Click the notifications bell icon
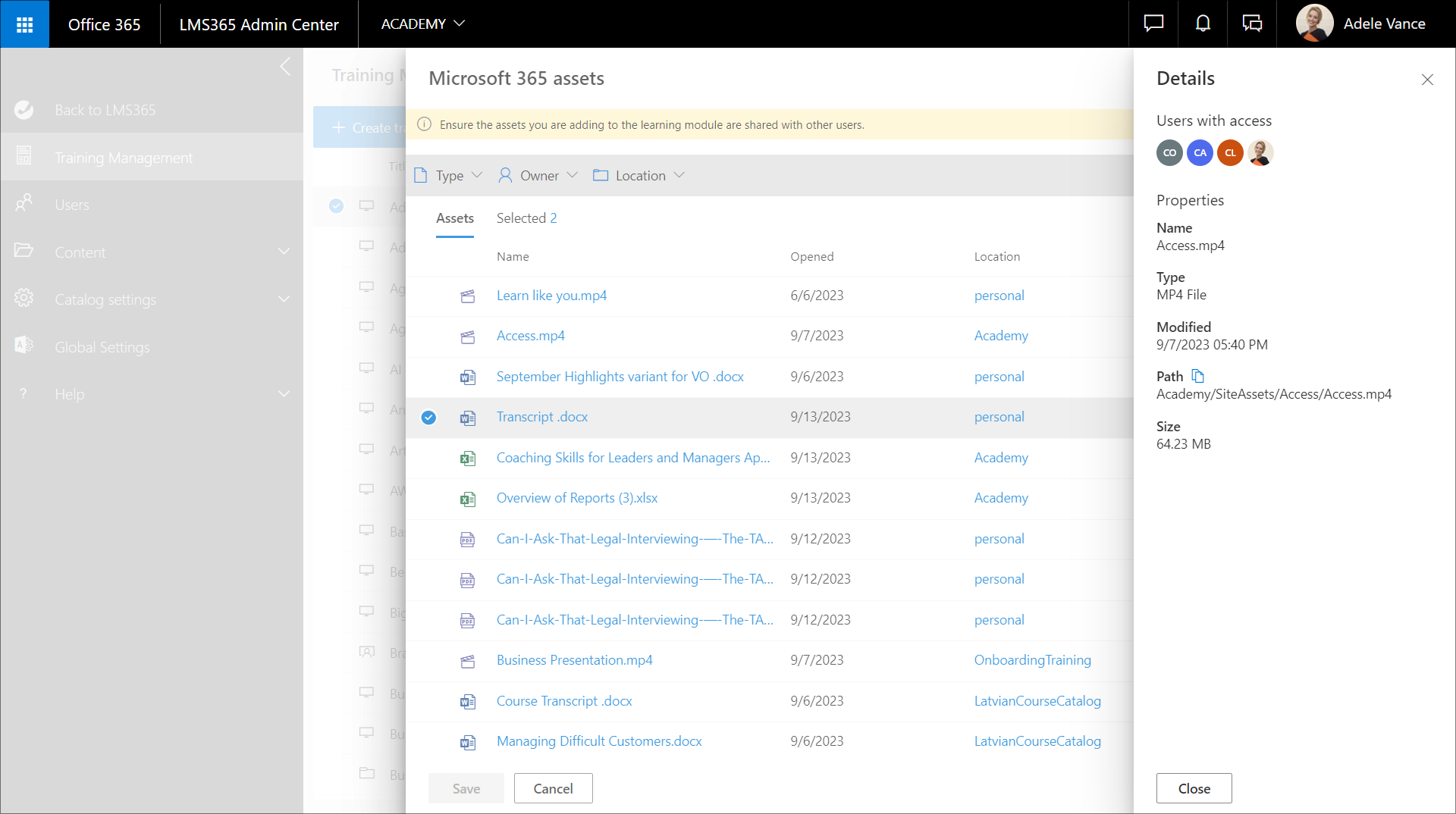The height and width of the screenshot is (814, 1456). click(x=1203, y=24)
